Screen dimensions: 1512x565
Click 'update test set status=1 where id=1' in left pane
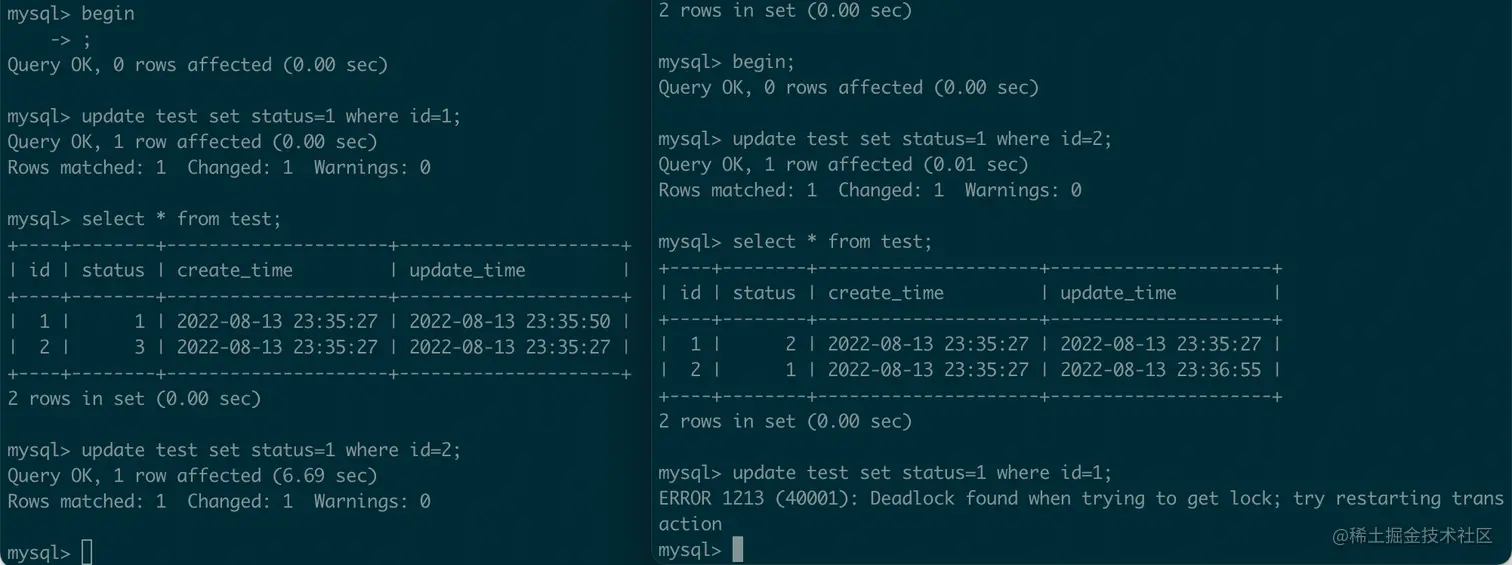[x=234, y=116]
